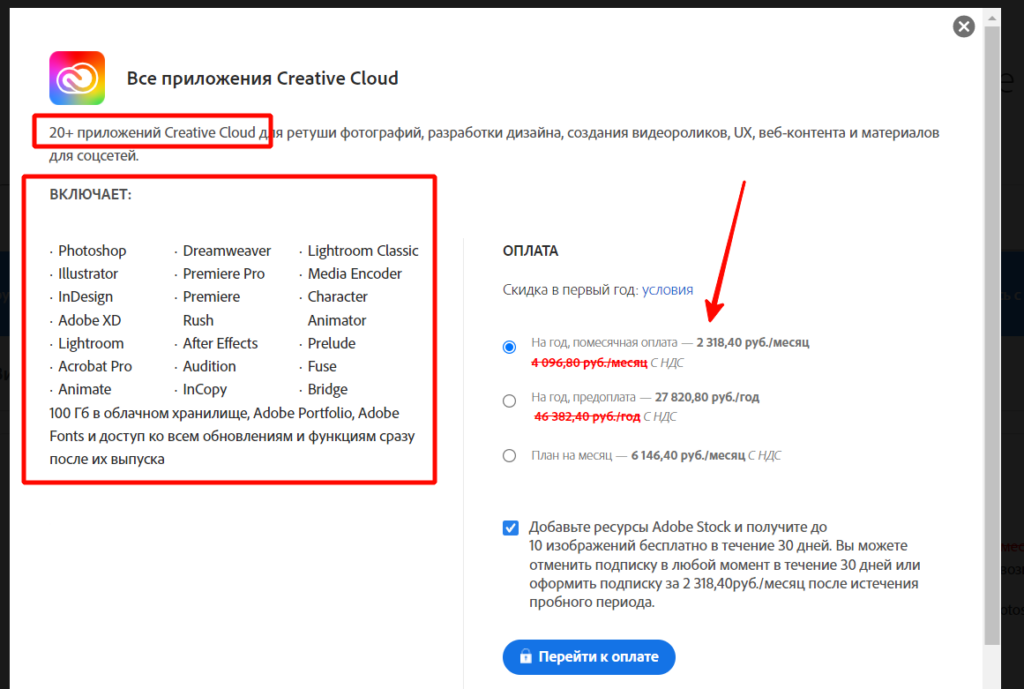This screenshot has height=689, width=1024.
Task: Click 'After Effects' in the list
Action: (x=220, y=343)
